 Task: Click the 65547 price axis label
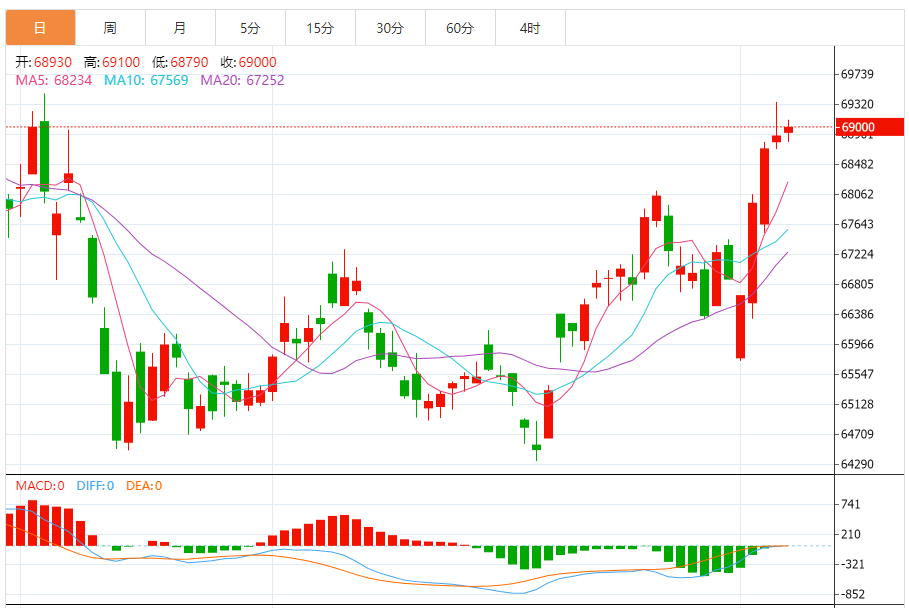(857, 374)
